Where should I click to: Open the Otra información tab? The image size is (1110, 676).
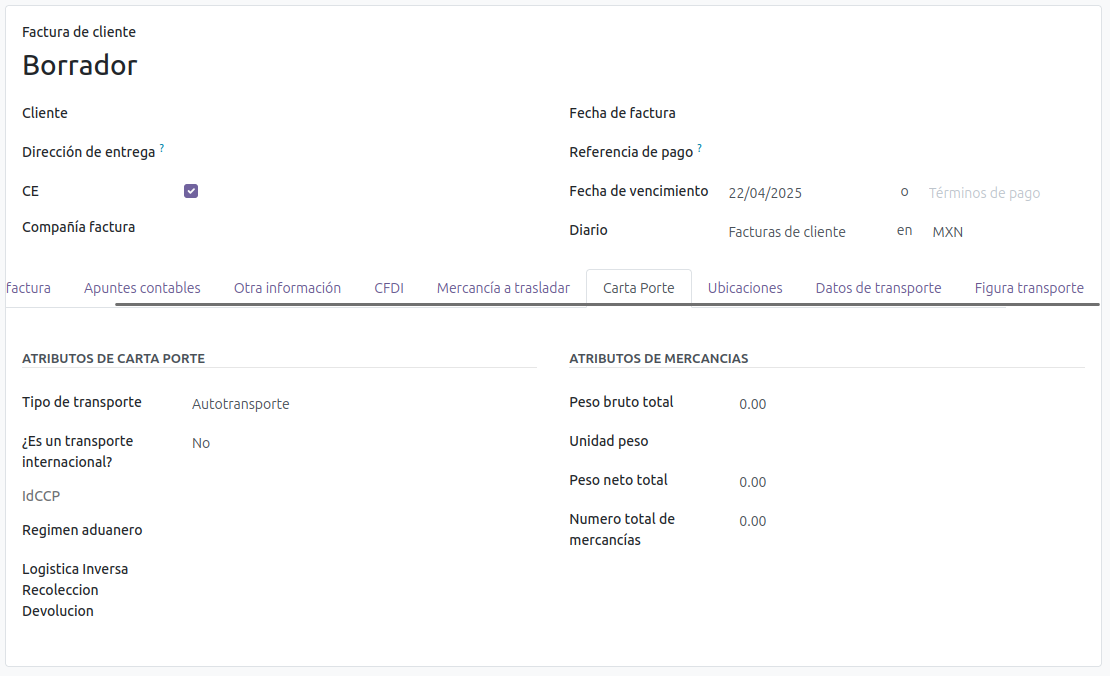tap(287, 288)
